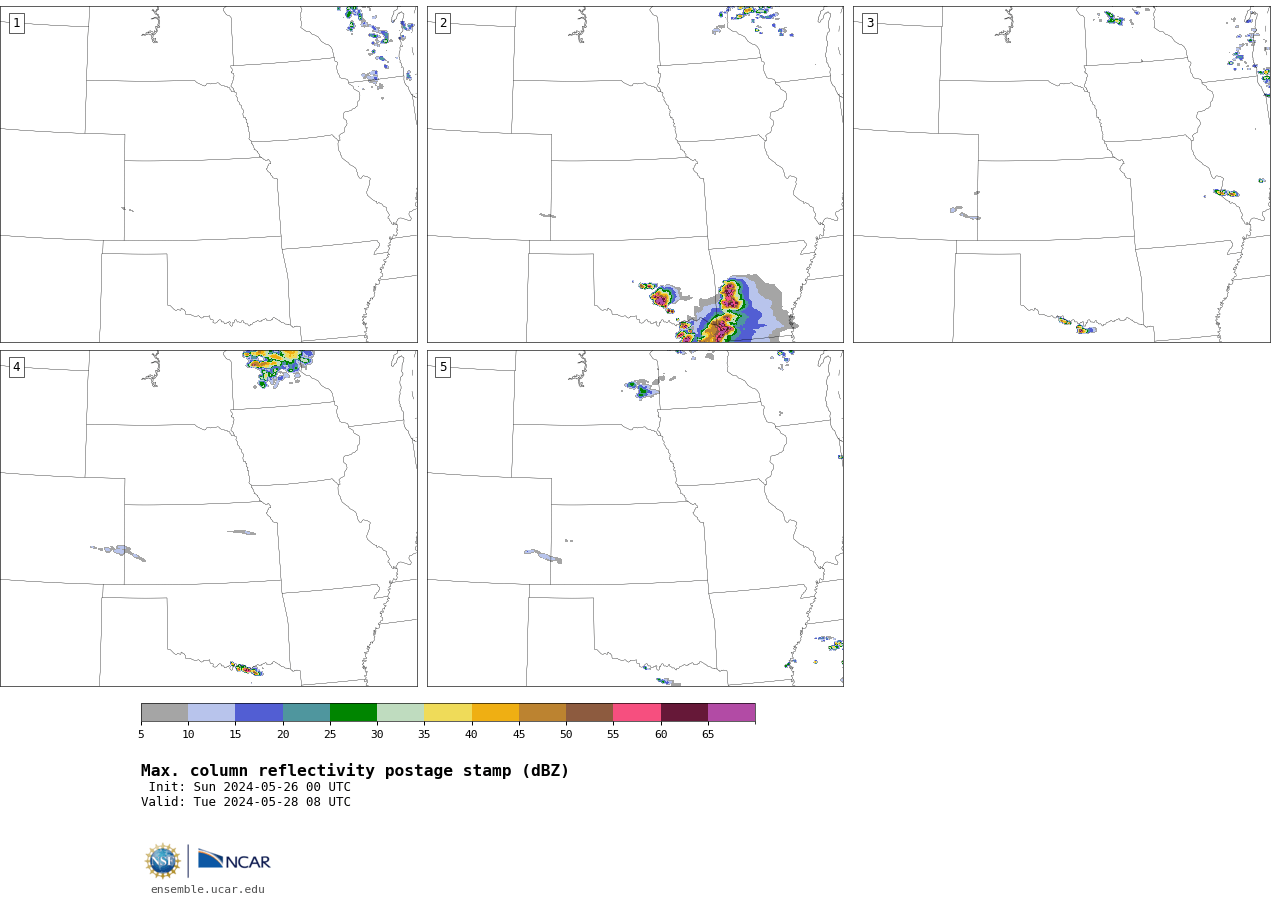Click the pale green 30-35 dBZ swatch
Image resolution: width=1280 pixels, height=901 pixels.
401,713
